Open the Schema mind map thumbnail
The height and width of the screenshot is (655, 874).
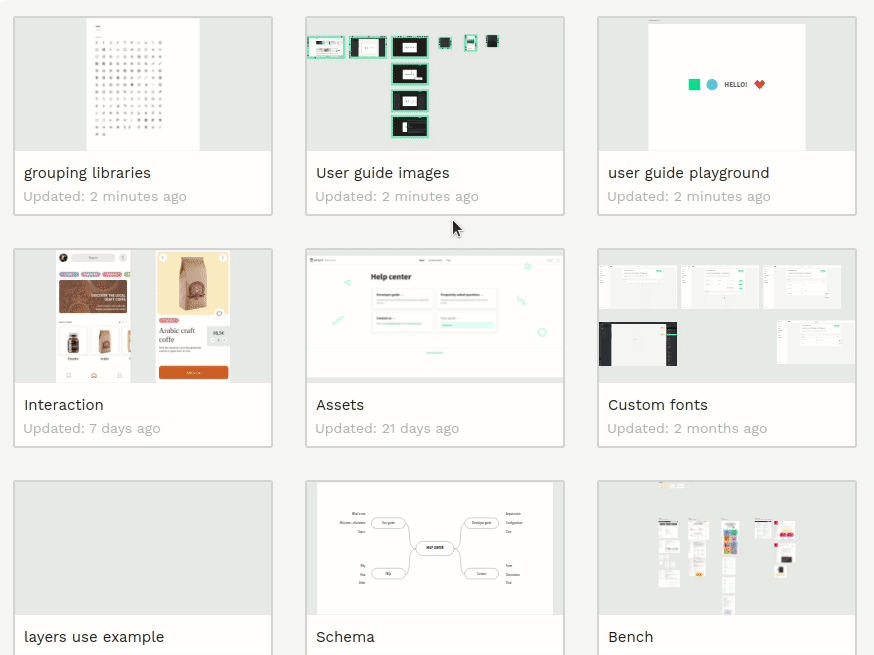tap(435, 548)
